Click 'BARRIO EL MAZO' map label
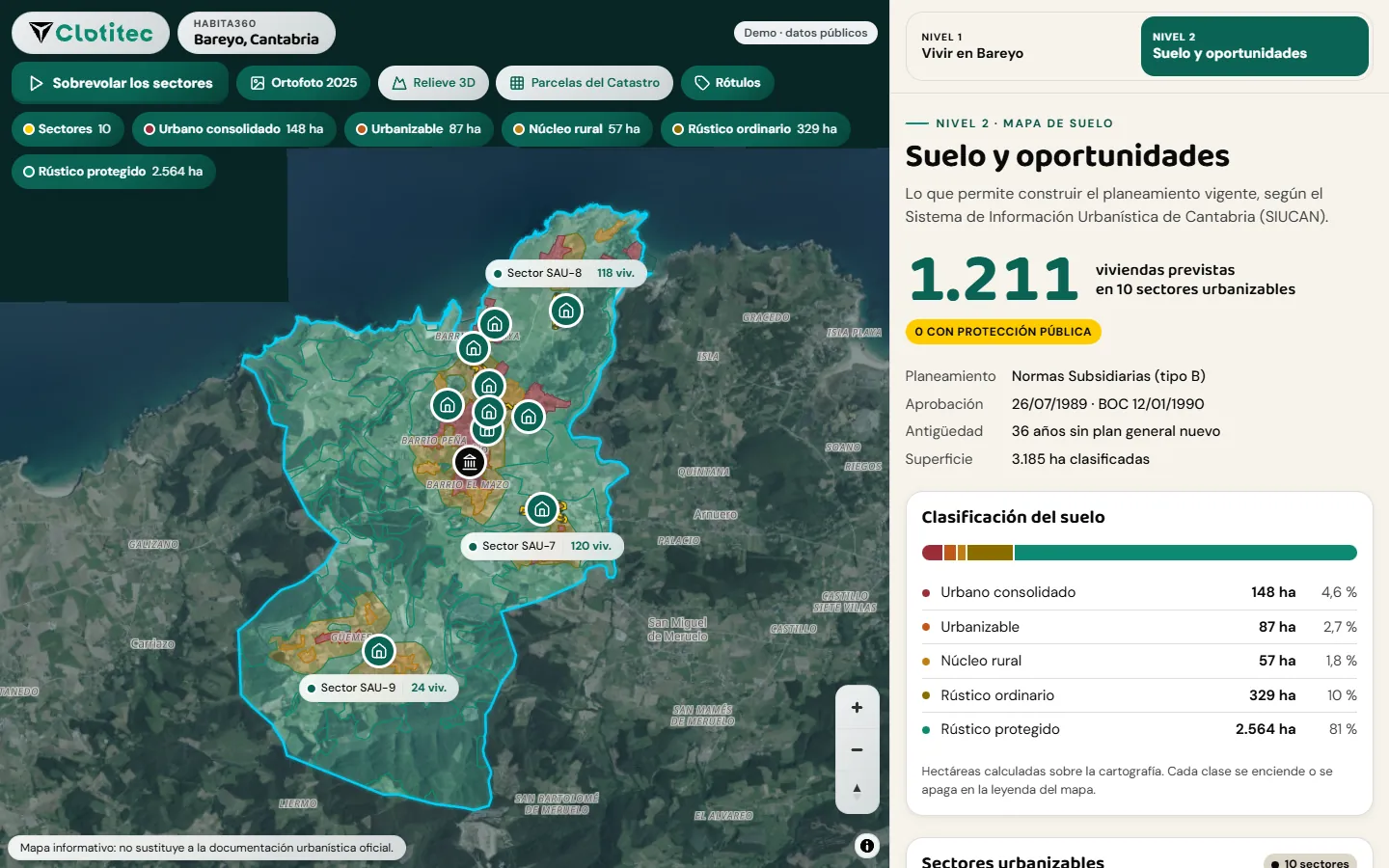 (468, 485)
